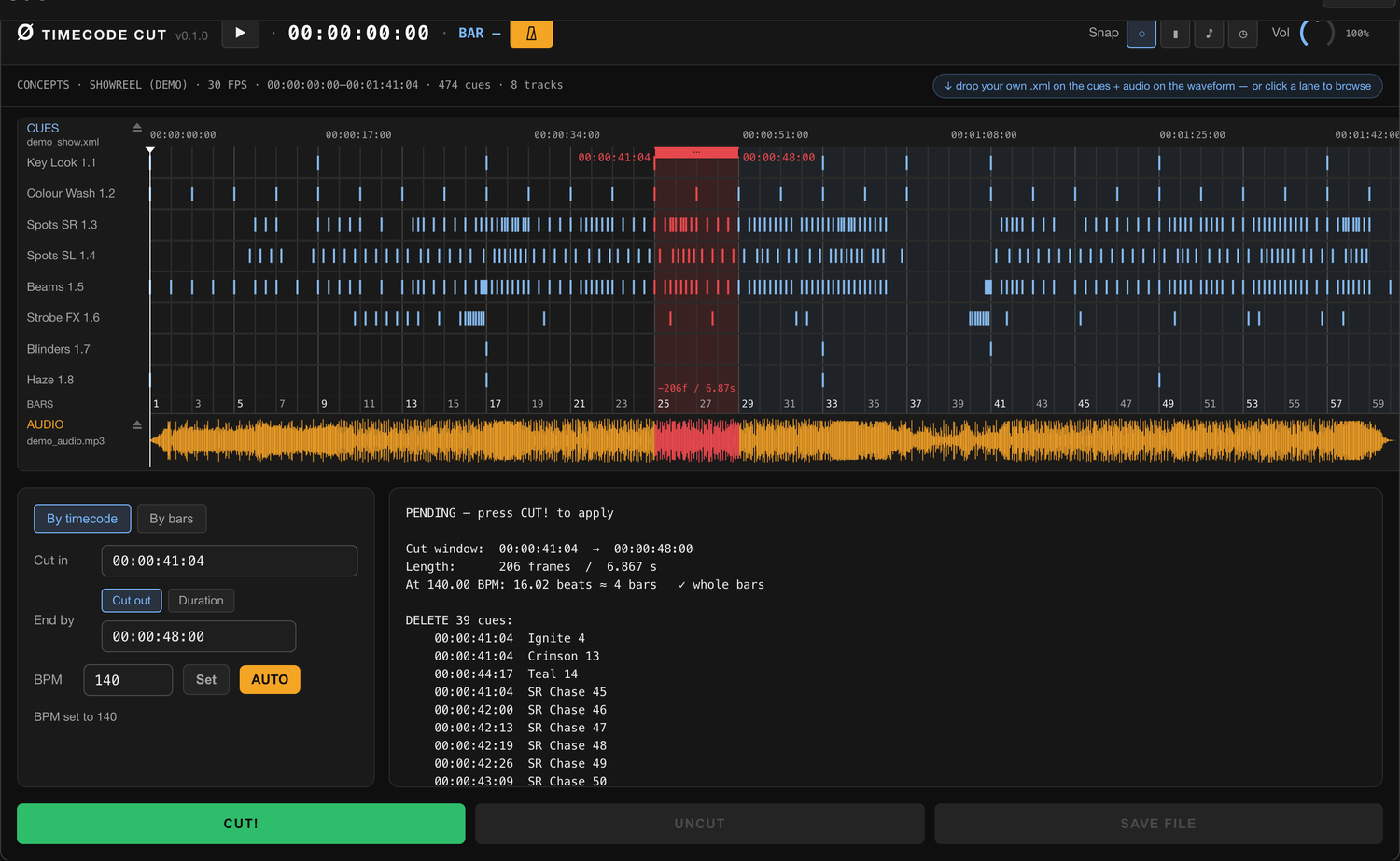Click the drop-your-own-xml hint banner
This screenshot has height=861, width=1400.
point(1157,86)
